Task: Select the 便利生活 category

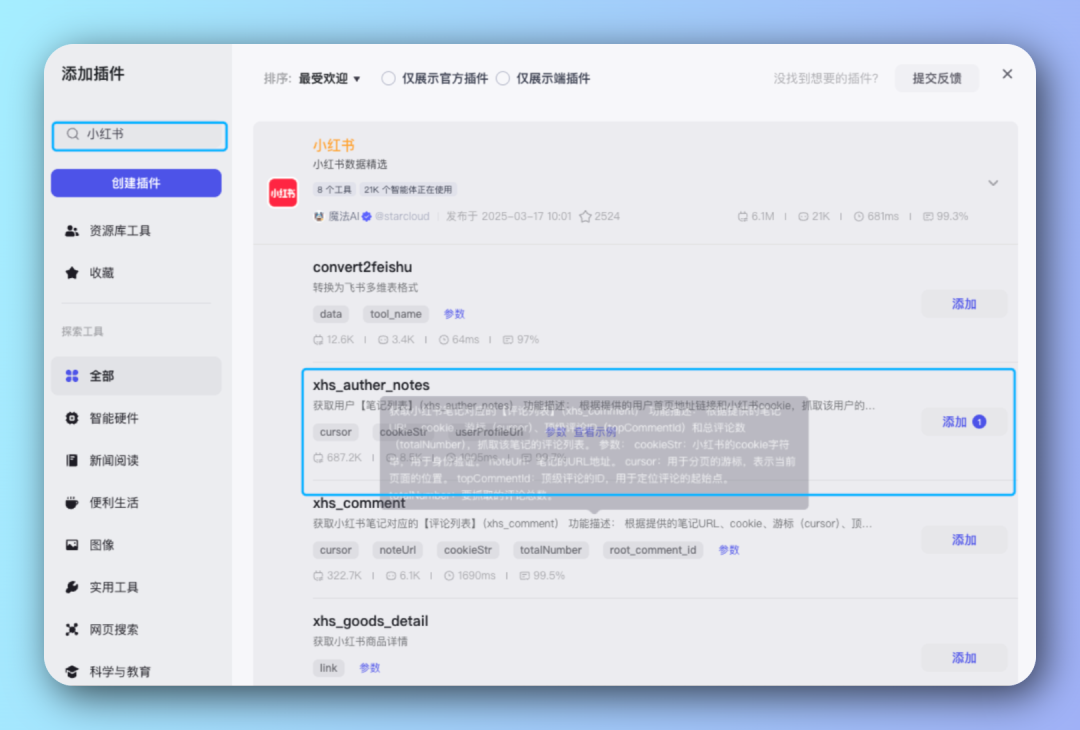Action: point(136,503)
